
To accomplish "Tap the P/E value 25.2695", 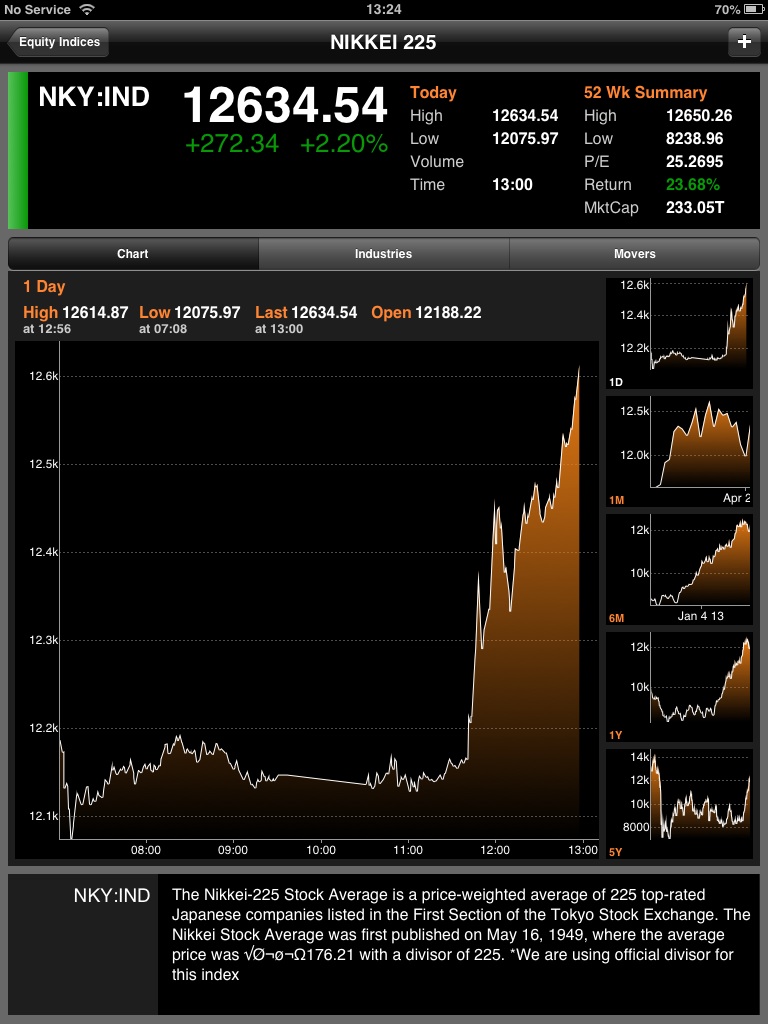I will (694, 161).
